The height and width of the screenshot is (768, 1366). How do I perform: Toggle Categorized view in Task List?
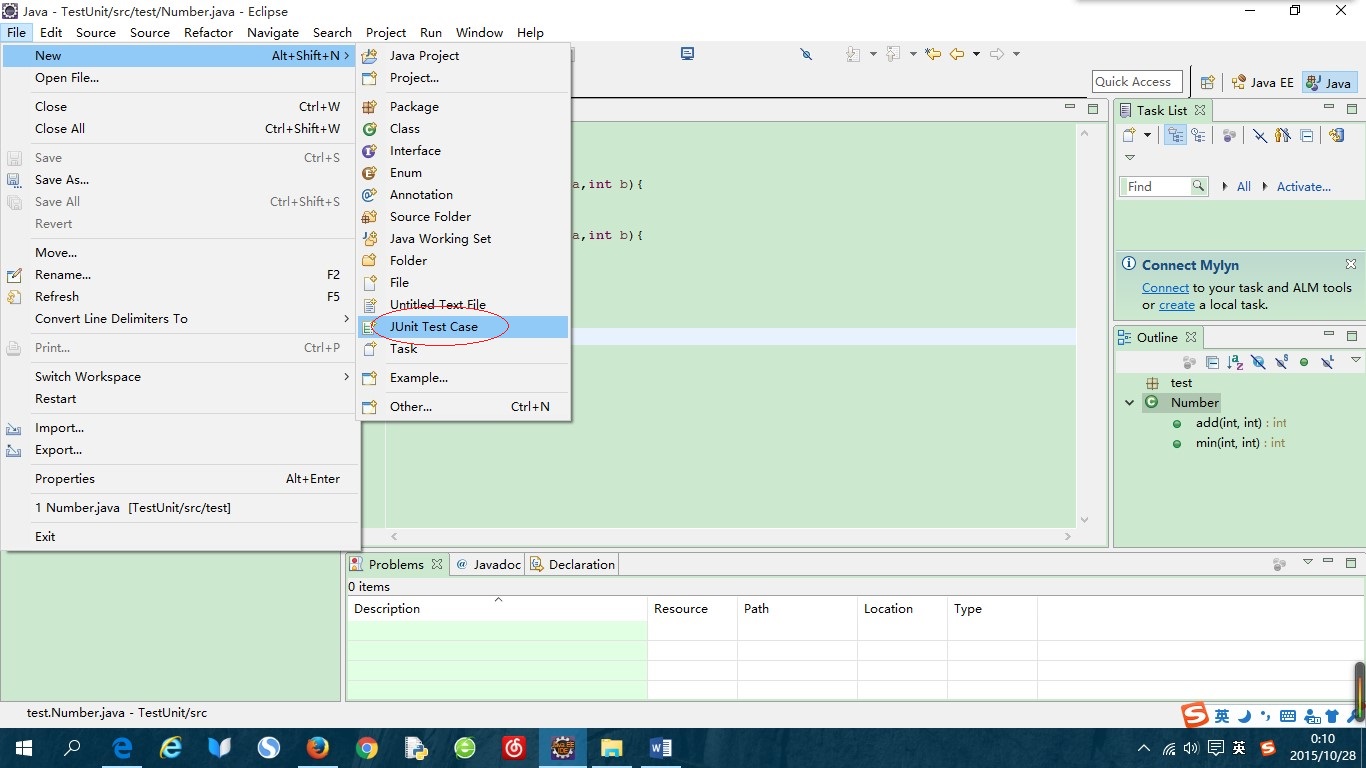[1175, 135]
